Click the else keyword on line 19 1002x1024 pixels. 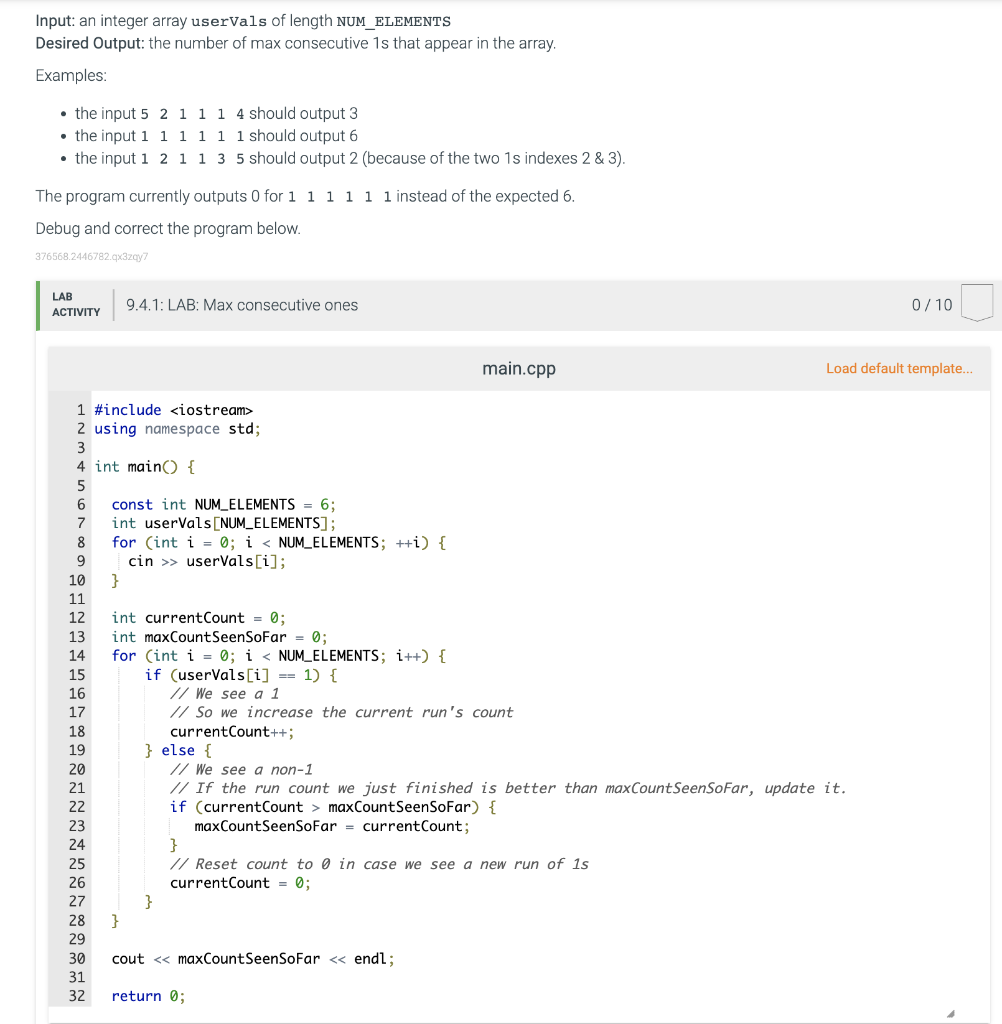tap(178, 750)
